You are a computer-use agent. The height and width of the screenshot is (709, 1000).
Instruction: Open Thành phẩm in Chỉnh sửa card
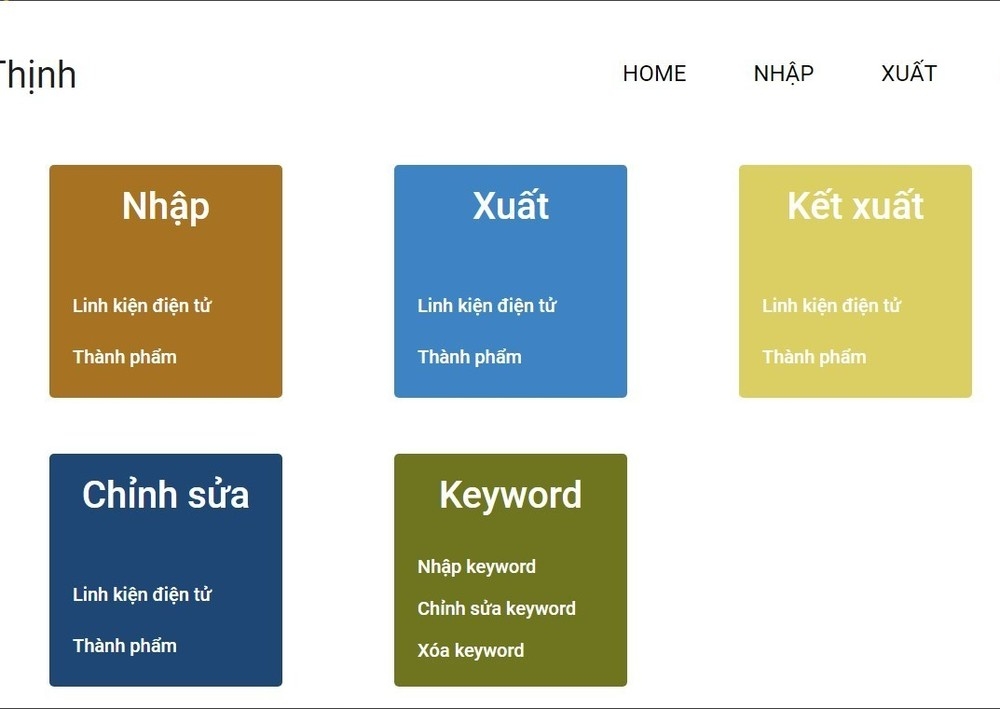124,645
